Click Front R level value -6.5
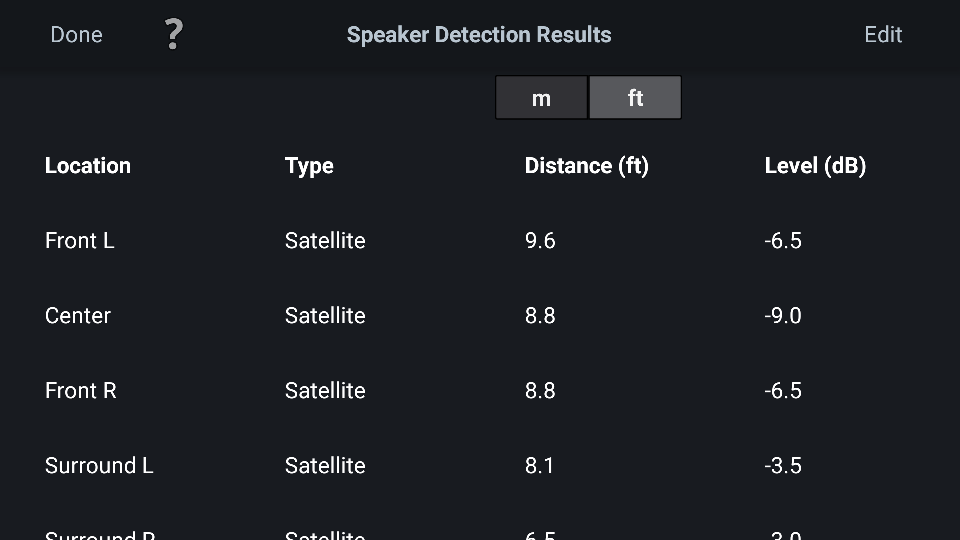This screenshot has height=540, width=960. 783,391
